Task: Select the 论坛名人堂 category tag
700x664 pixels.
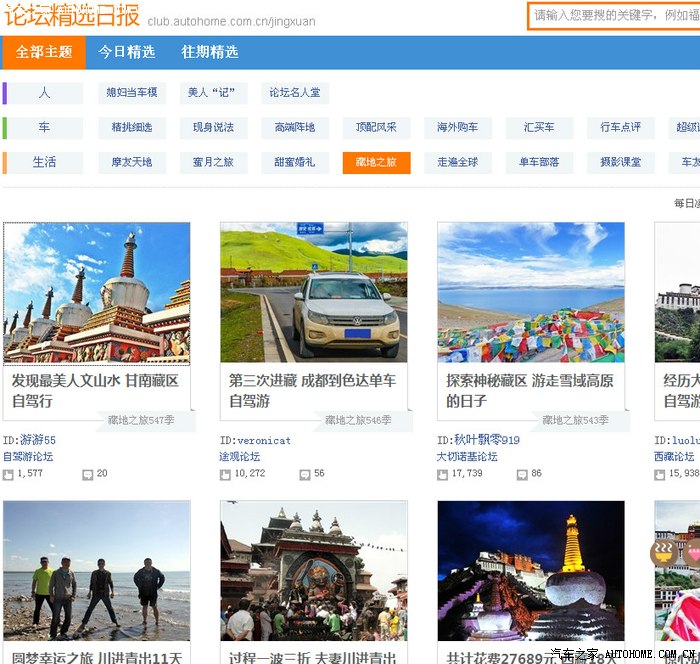Action: click(295, 93)
